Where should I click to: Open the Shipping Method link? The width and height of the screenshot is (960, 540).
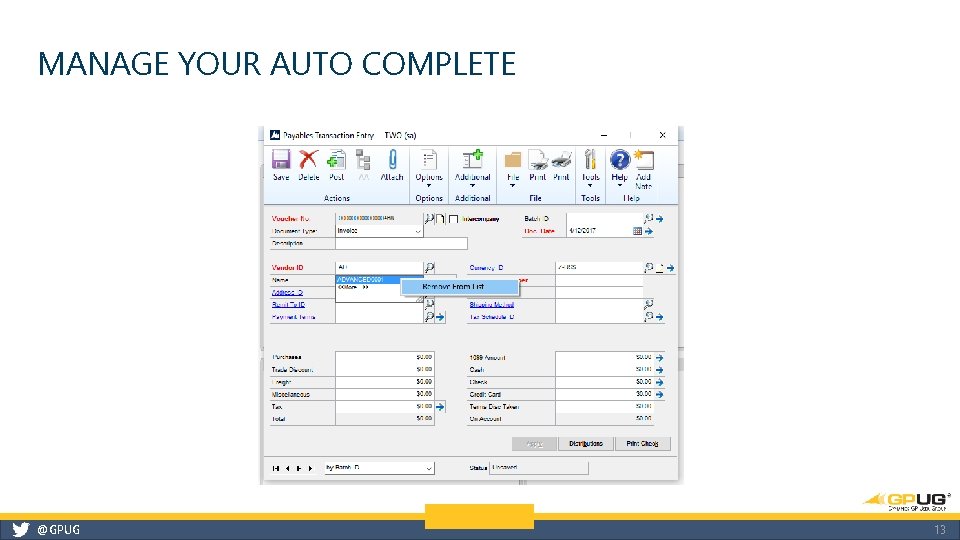point(492,304)
